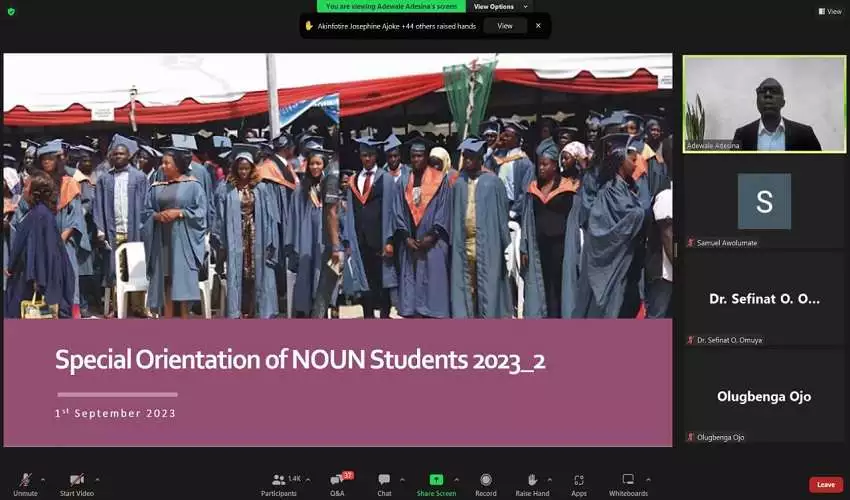Click the green Share Screen icon
The image size is (850, 500).
(x=436, y=479)
